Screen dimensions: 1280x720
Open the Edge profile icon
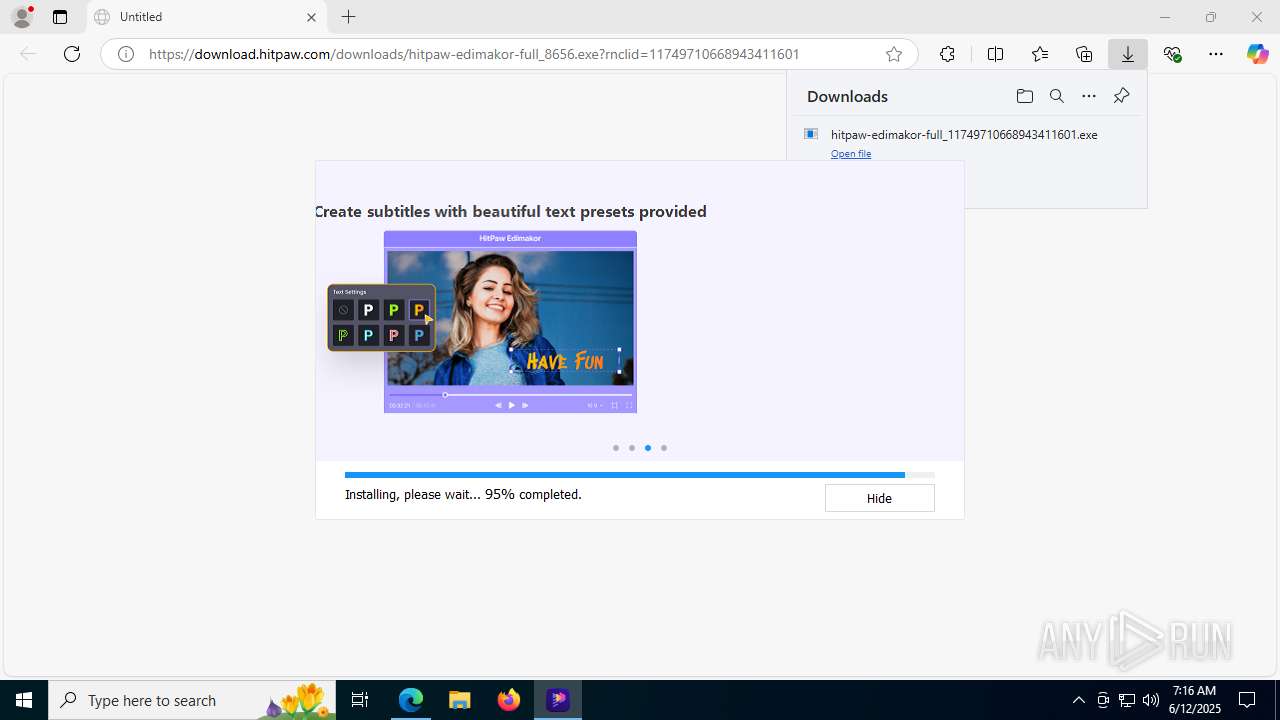22,17
